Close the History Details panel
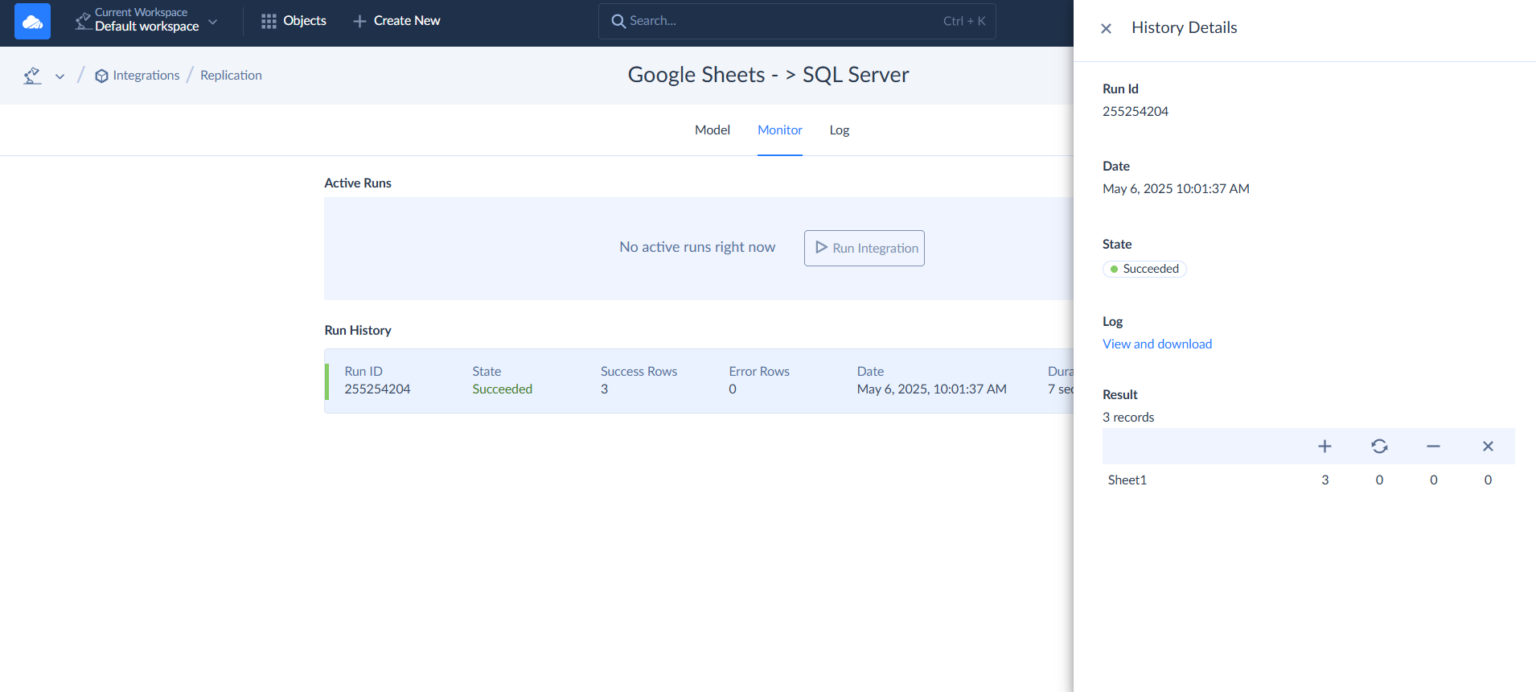 [1105, 28]
